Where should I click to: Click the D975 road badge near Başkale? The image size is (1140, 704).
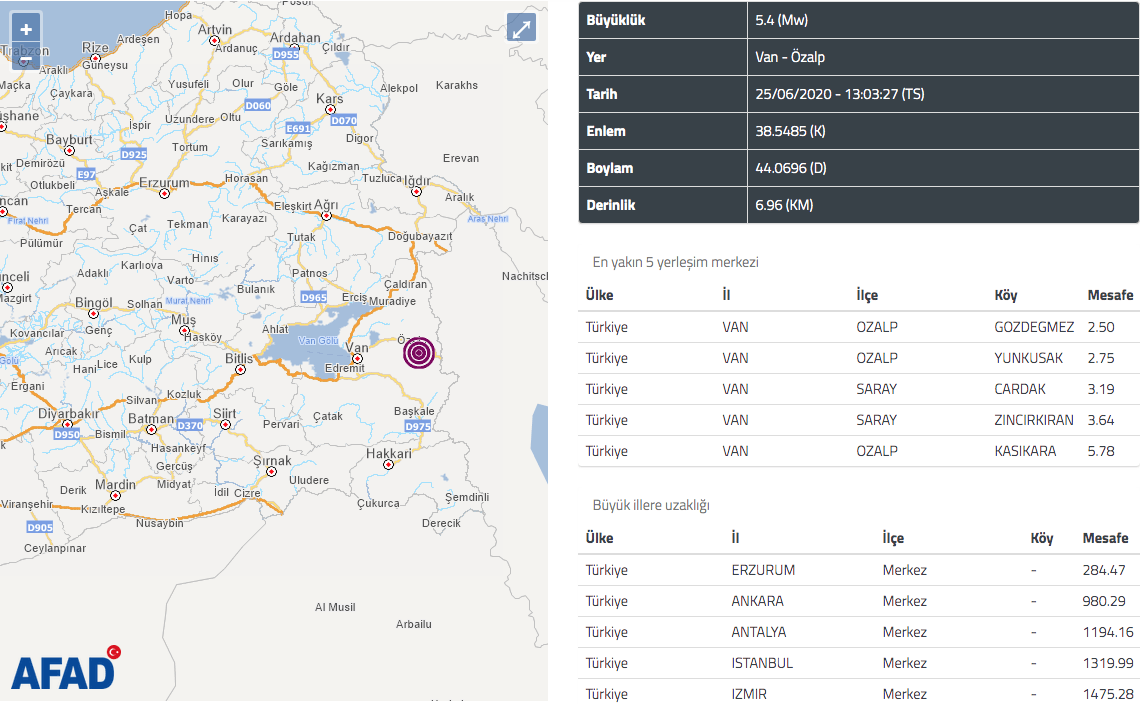click(x=418, y=426)
